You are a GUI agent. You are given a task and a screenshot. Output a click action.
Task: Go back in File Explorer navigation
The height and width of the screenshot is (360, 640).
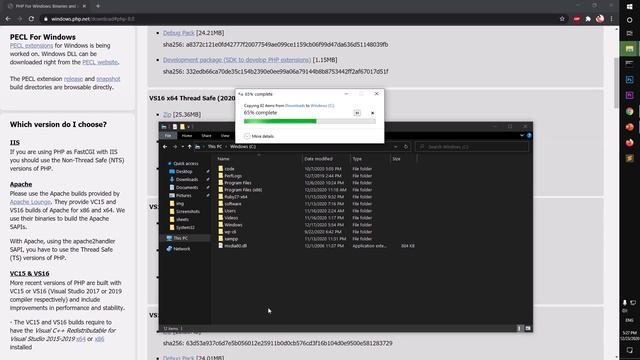point(165,147)
